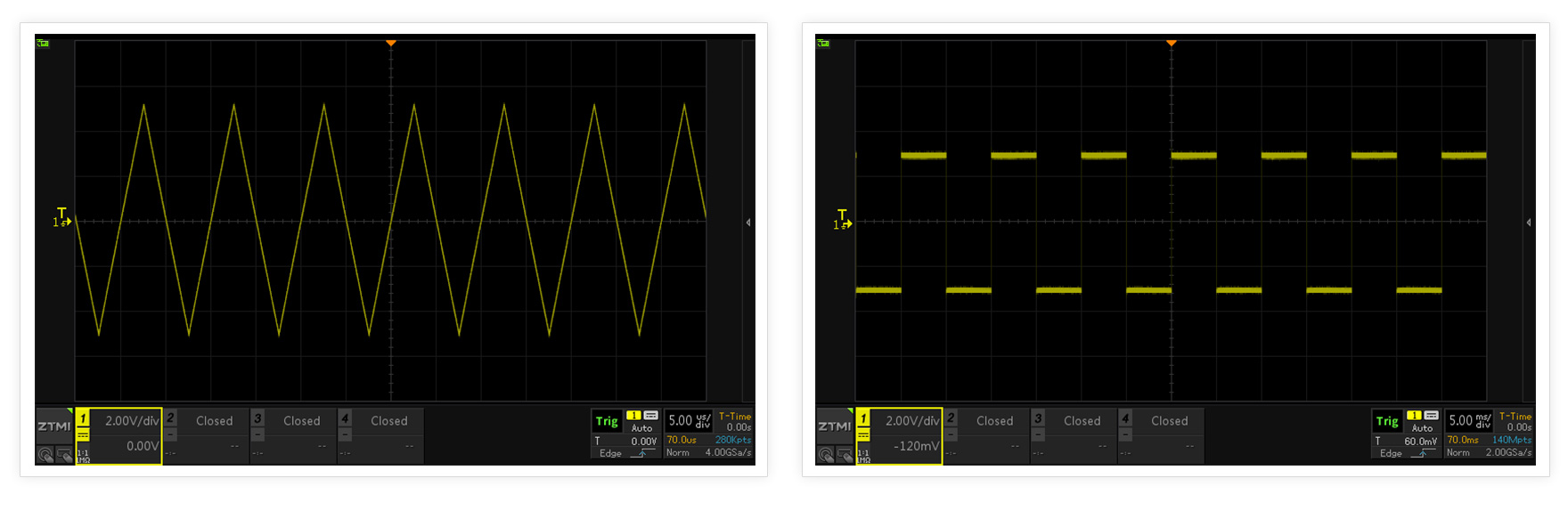Click orange trigger position marker above triangle waveform
This screenshot has width=1568, height=527.
pos(391,44)
